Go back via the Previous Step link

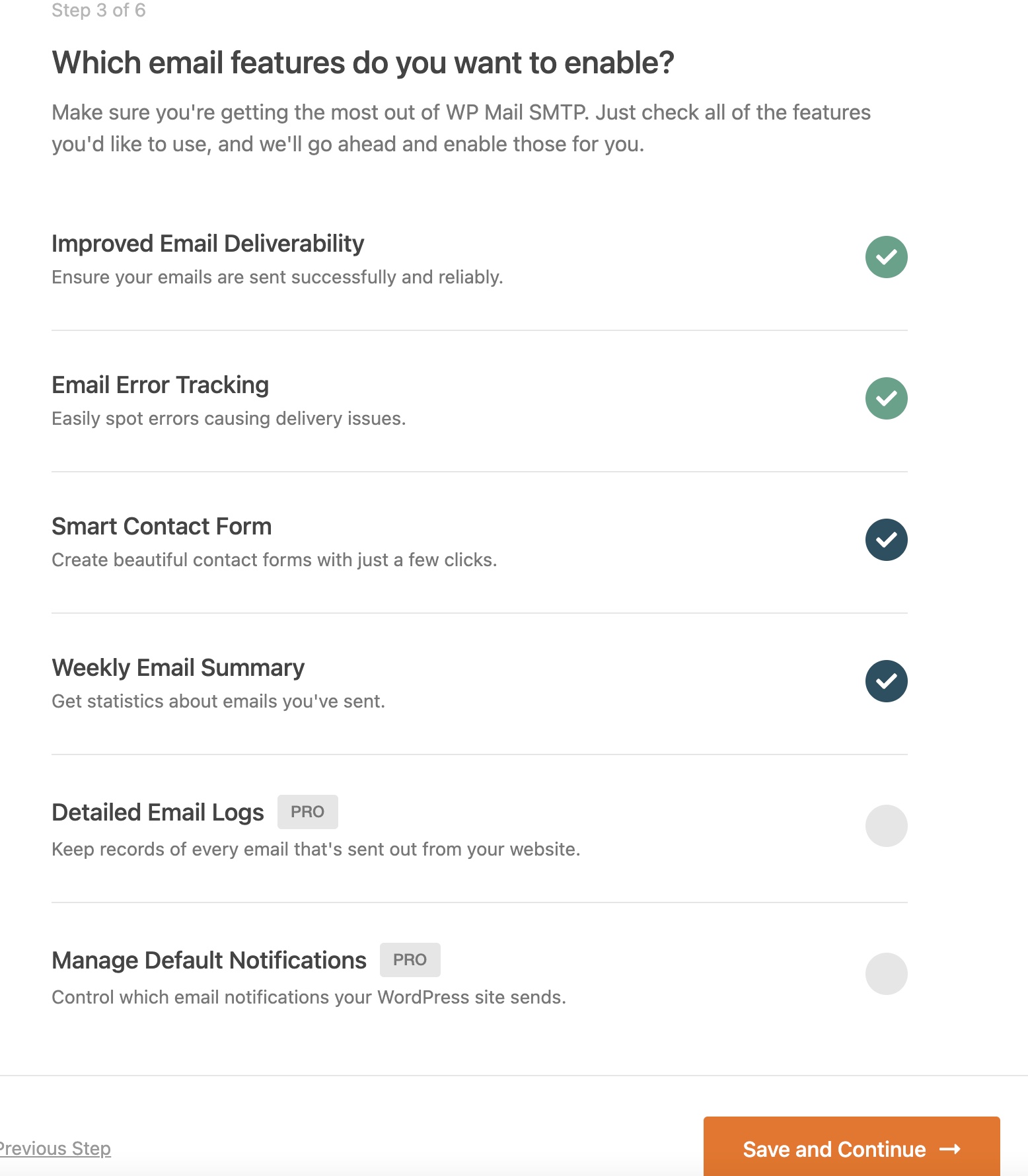55,1149
